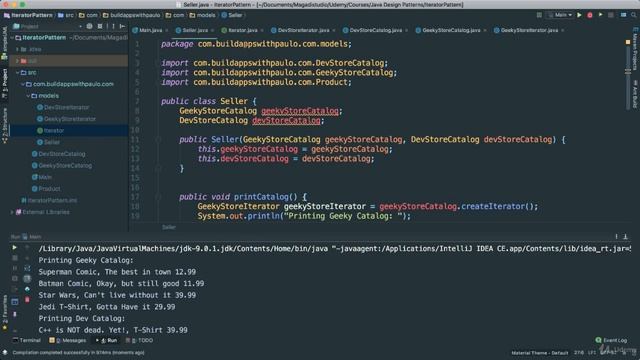Screen dimensions: 640x360
Task: Collapse the src folder
Action: [x=18, y=73]
